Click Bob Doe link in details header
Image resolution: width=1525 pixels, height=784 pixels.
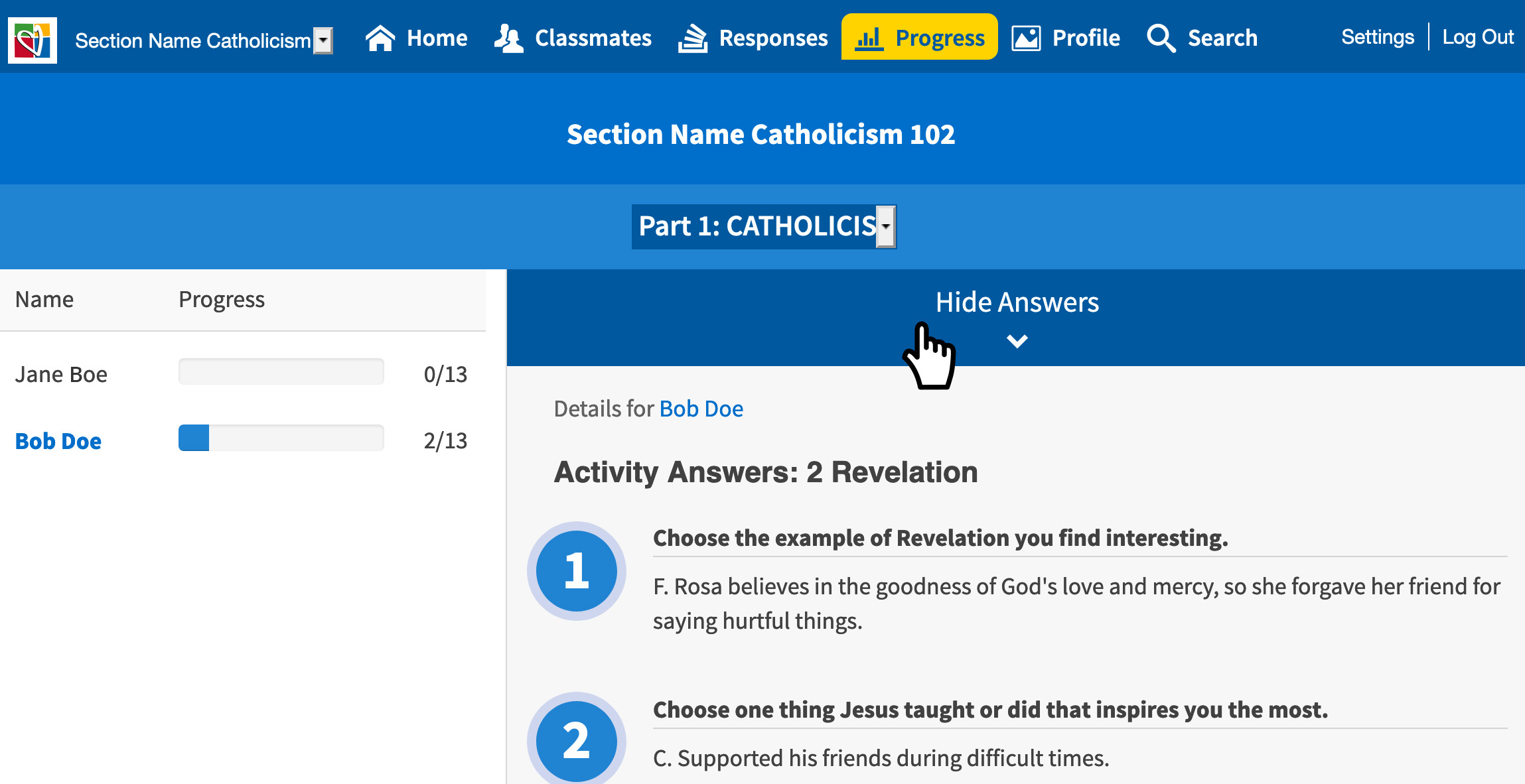tap(701, 409)
